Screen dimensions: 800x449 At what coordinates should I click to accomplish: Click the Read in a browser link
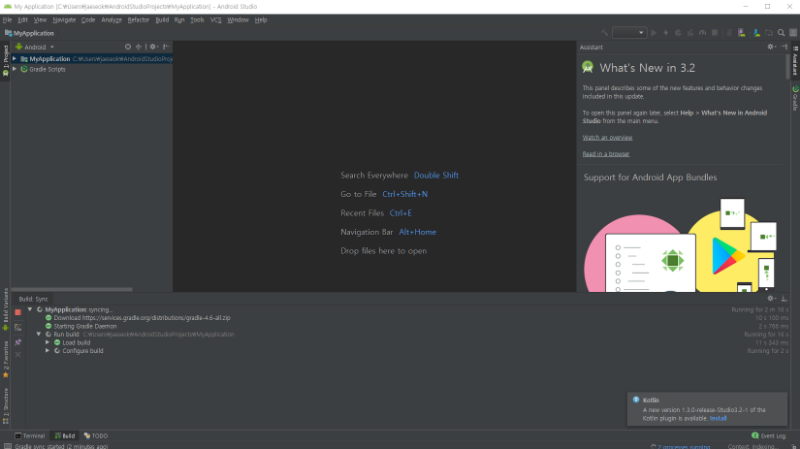606,154
